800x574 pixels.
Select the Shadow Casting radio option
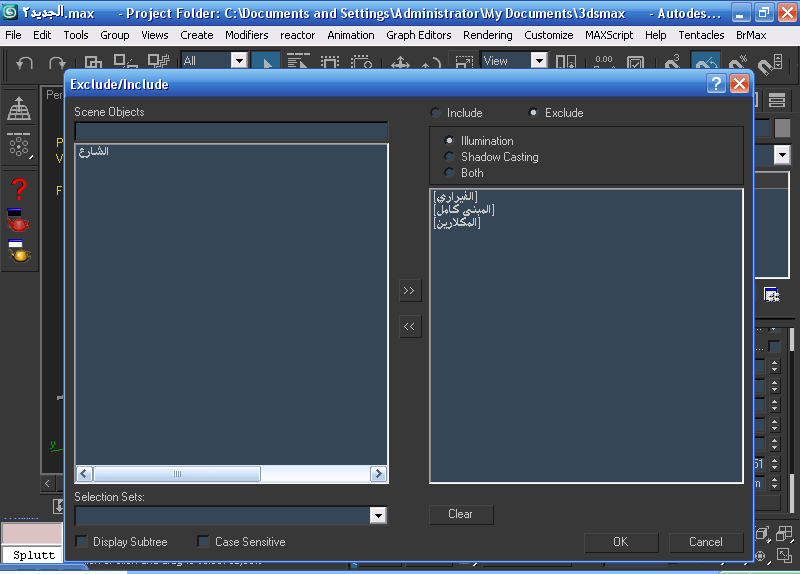pyautogui.click(x=449, y=157)
